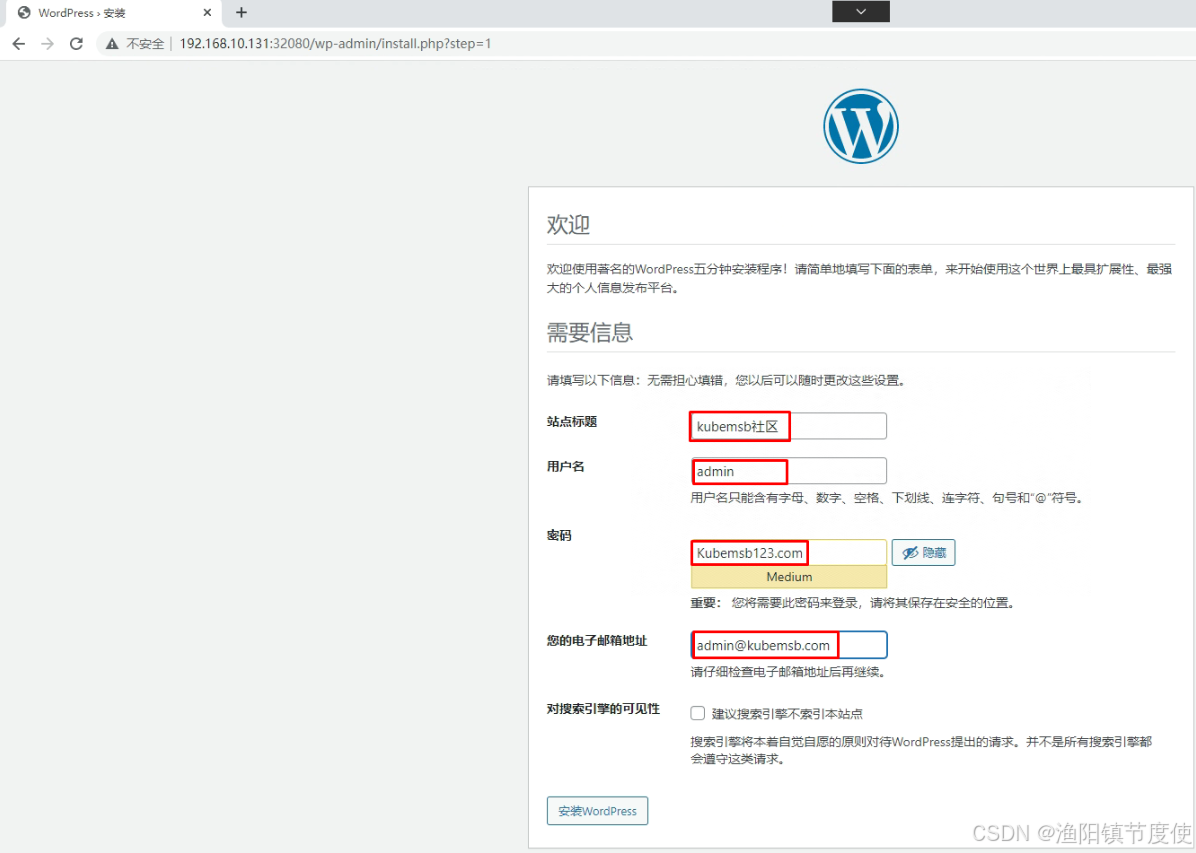Expand the dark chevron dropdown at top
This screenshot has height=853, width=1196.
[860, 11]
